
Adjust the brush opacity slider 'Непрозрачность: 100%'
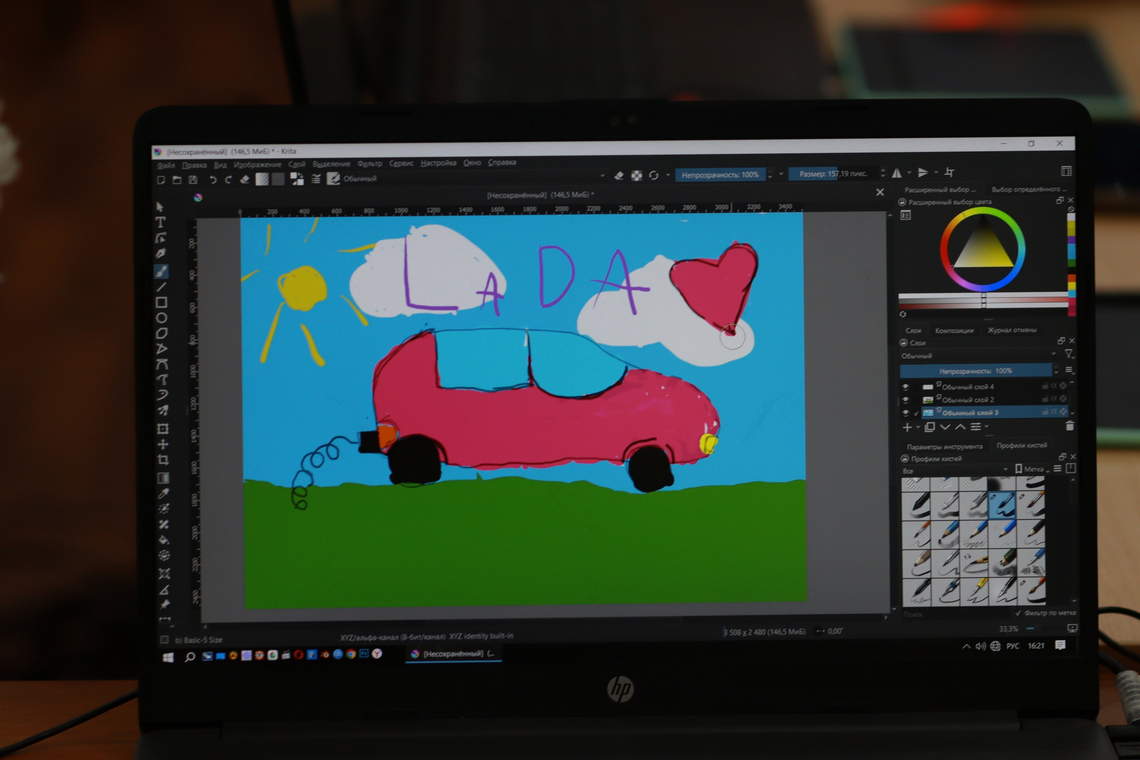720,175
